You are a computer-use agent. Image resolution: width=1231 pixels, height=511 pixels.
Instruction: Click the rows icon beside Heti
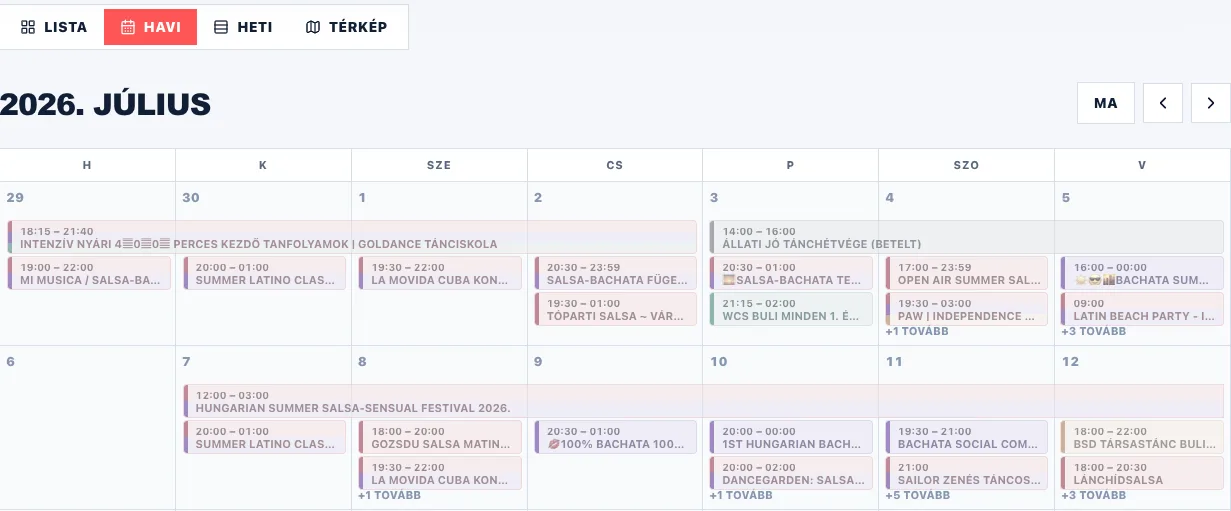coord(221,27)
